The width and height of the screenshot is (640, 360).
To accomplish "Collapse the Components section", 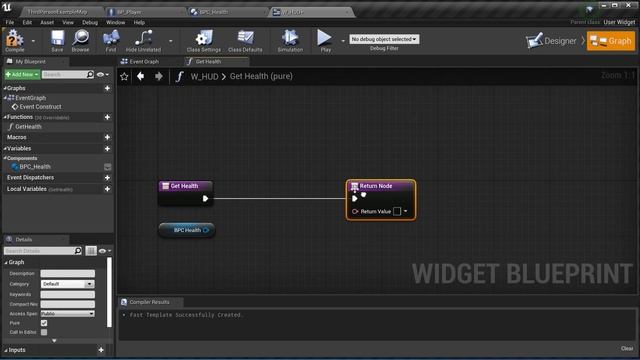I will tap(5, 158).
